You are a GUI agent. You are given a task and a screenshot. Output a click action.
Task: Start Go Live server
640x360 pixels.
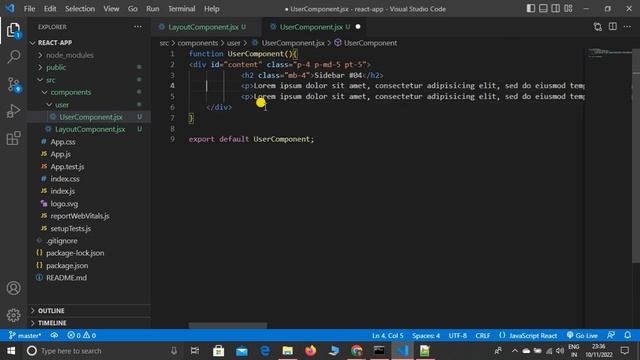click(x=582, y=336)
